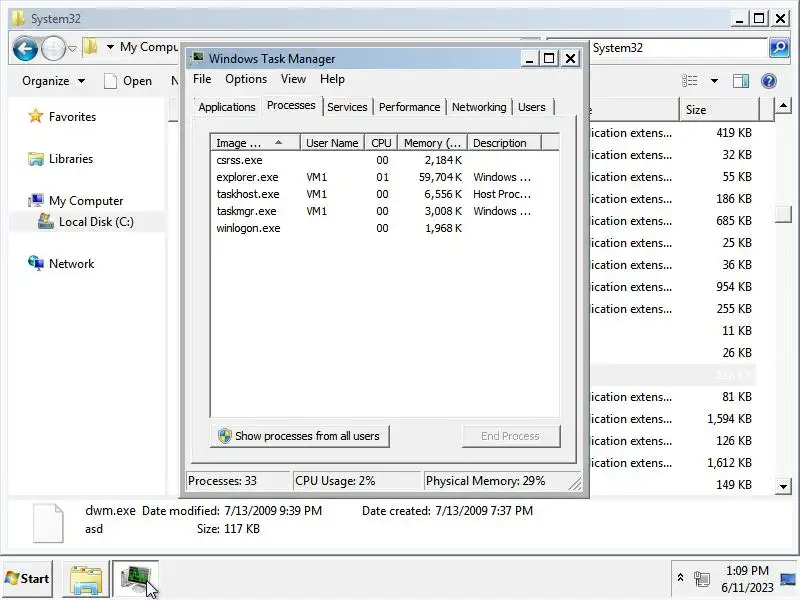Select Libraries in the navigation pane
Image resolution: width=800 pixels, height=600 pixels.
click(x=71, y=159)
